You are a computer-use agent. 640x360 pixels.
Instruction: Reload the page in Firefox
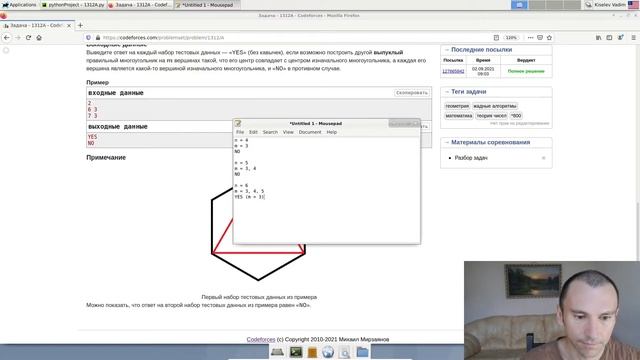tap(28, 38)
